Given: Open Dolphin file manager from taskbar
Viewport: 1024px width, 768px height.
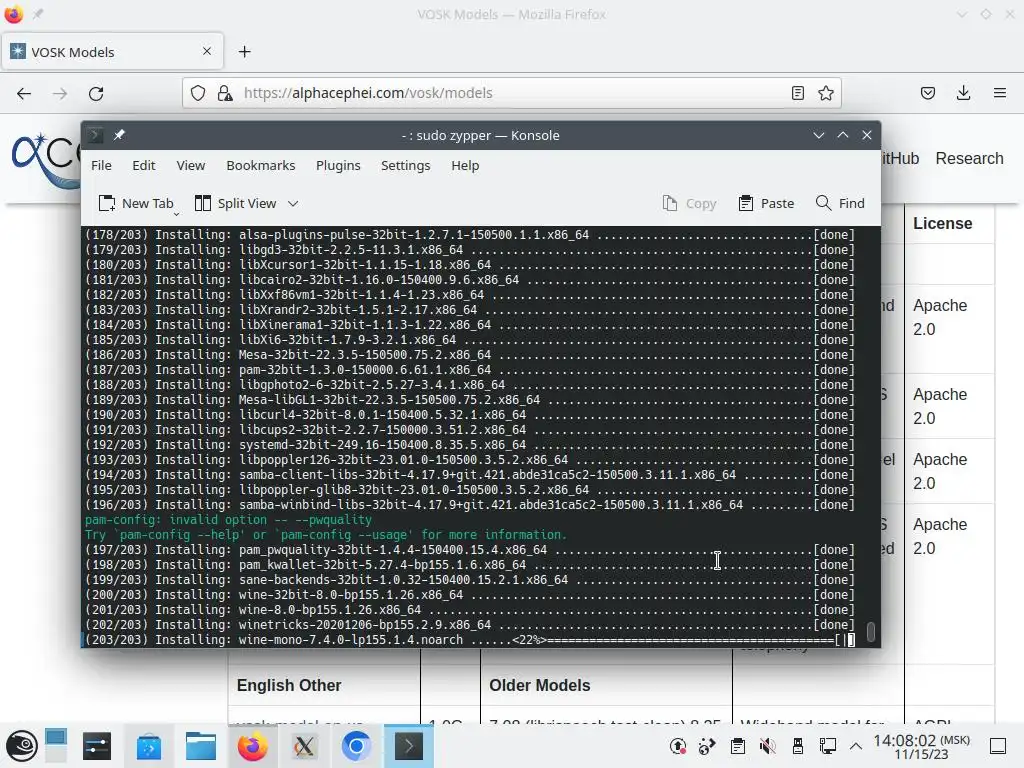Looking at the screenshot, I should [200, 746].
